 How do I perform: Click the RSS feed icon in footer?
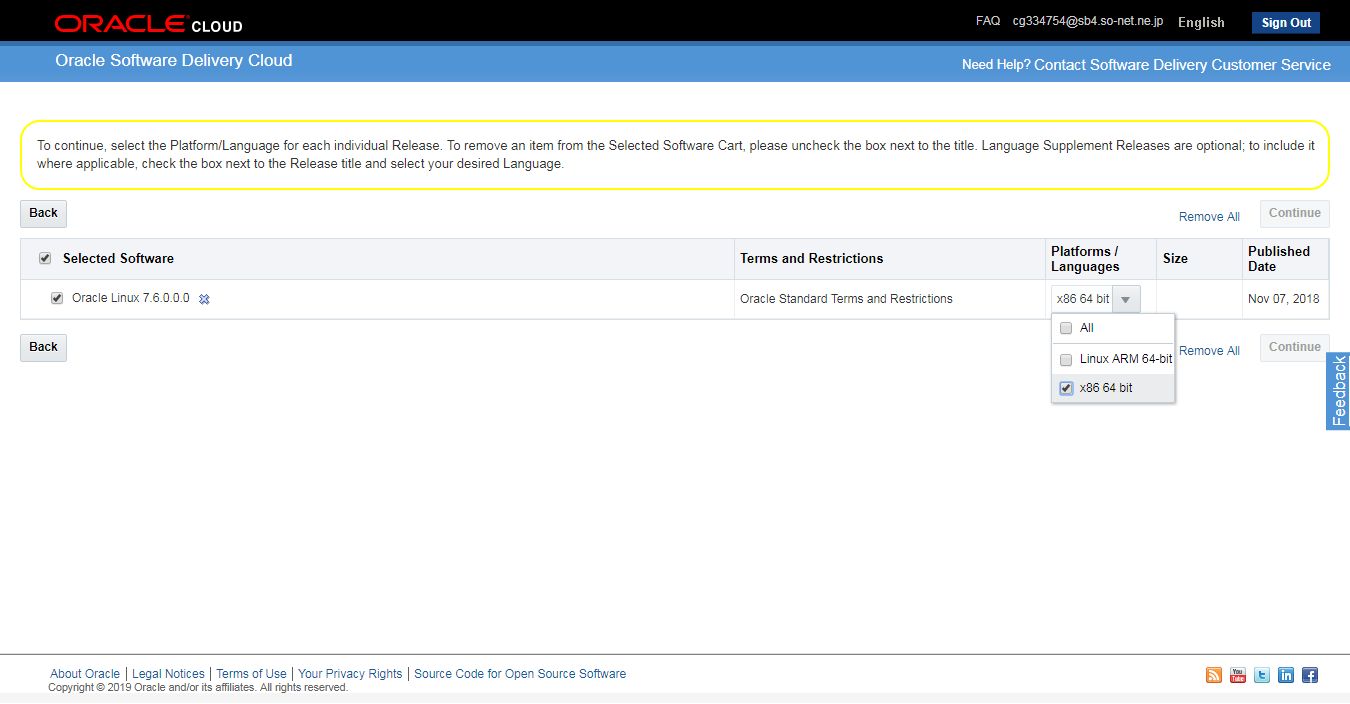[x=1213, y=675]
